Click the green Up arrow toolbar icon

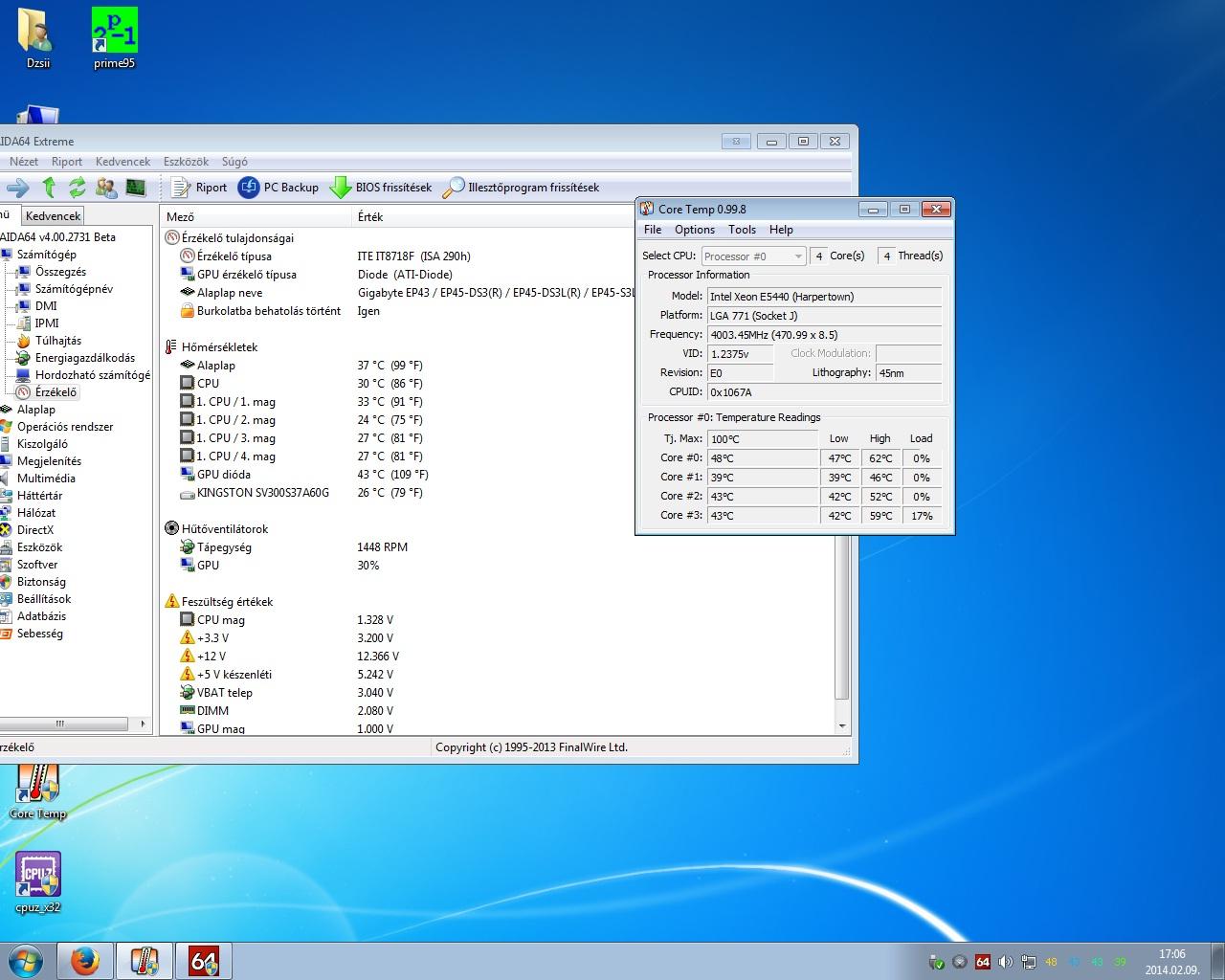pyautogui.click(x=49, y=188)
